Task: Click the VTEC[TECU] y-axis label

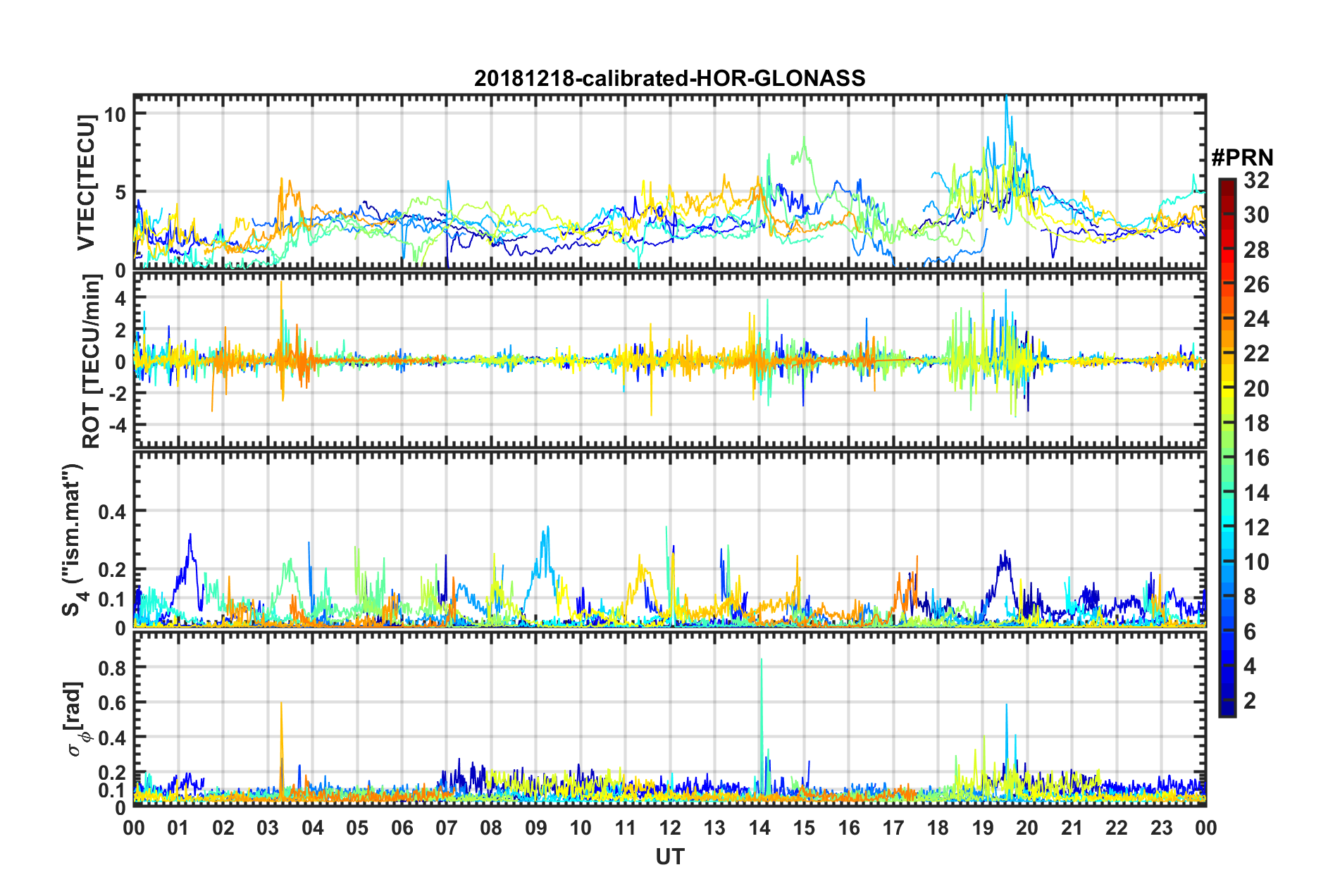Action: pyautogui.click(x=87, y=182)
